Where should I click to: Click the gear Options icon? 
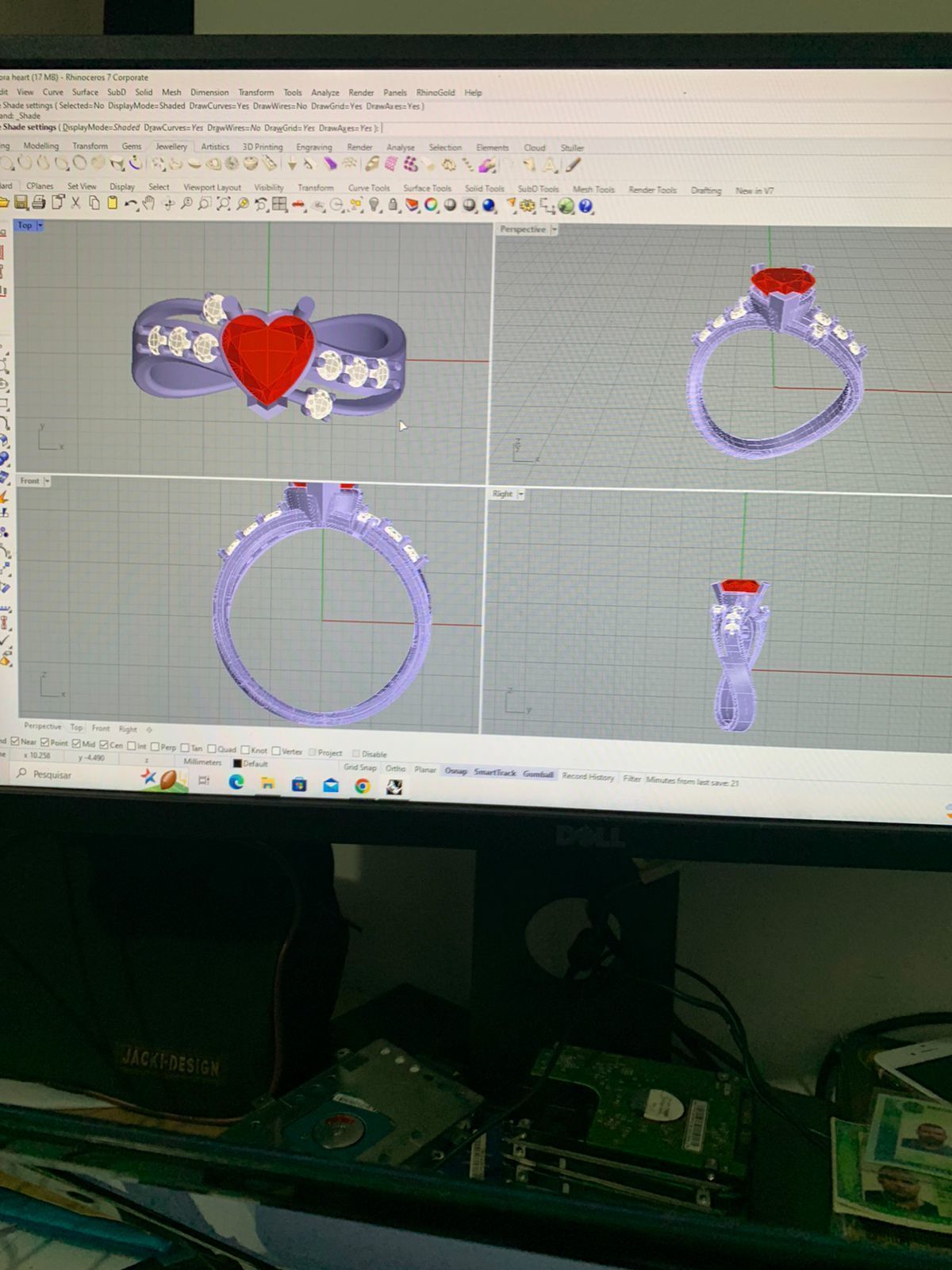(527, 206)
